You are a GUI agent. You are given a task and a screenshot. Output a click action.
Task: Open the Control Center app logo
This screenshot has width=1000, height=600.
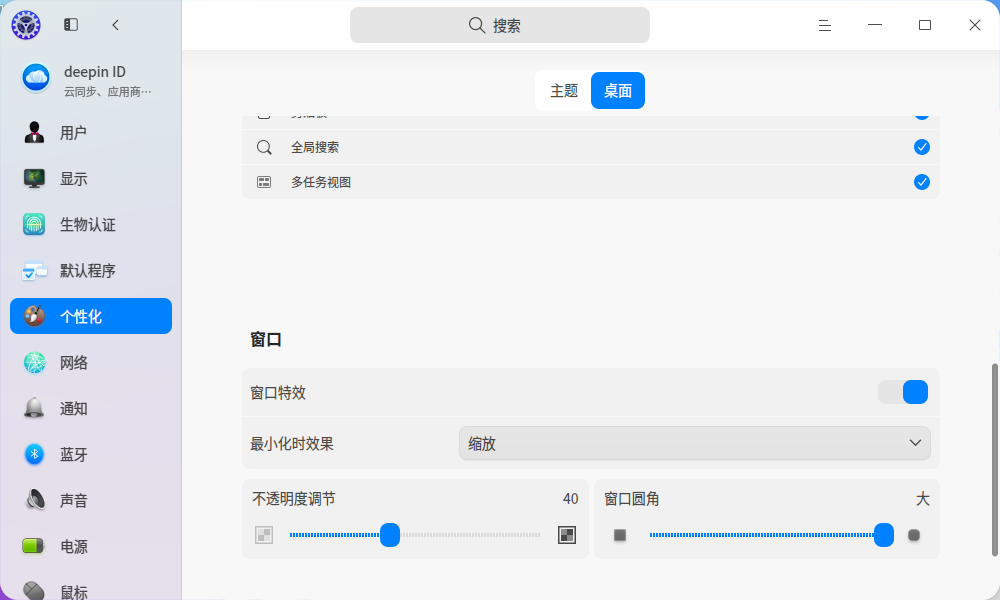(x=26, y=25)
